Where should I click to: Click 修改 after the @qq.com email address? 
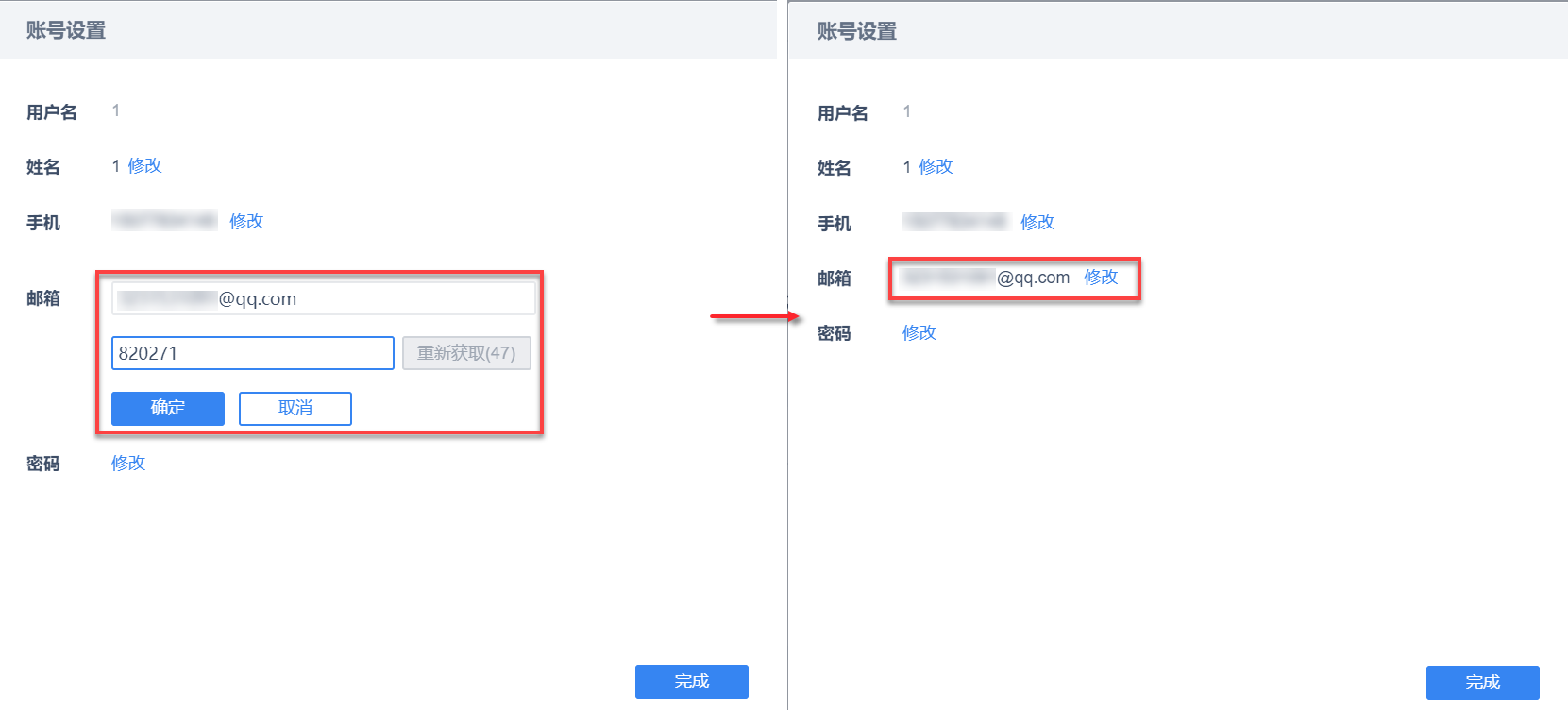1101,278
